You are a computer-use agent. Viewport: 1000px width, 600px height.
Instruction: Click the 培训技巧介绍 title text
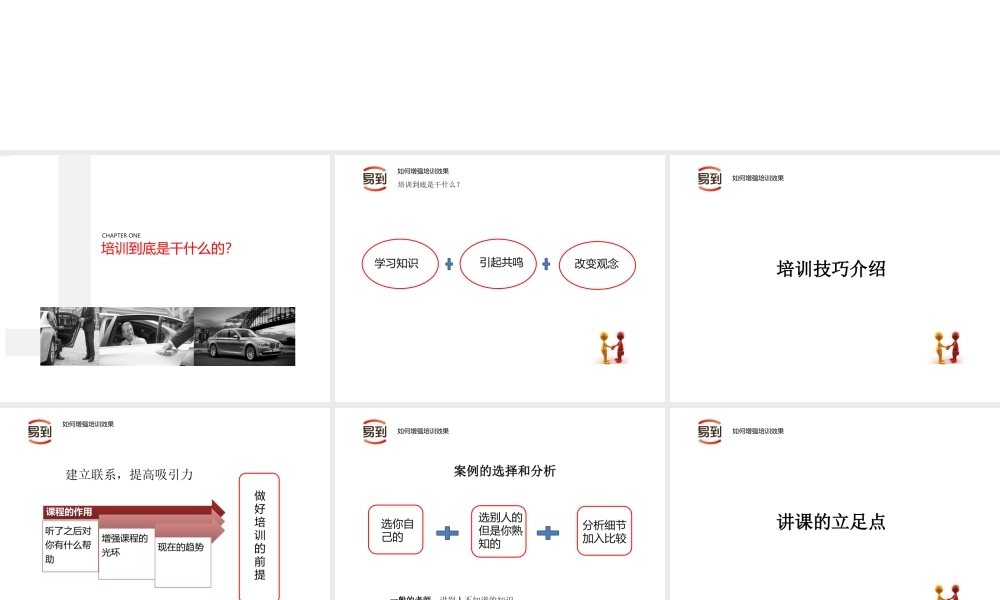(x=830, y=269)
